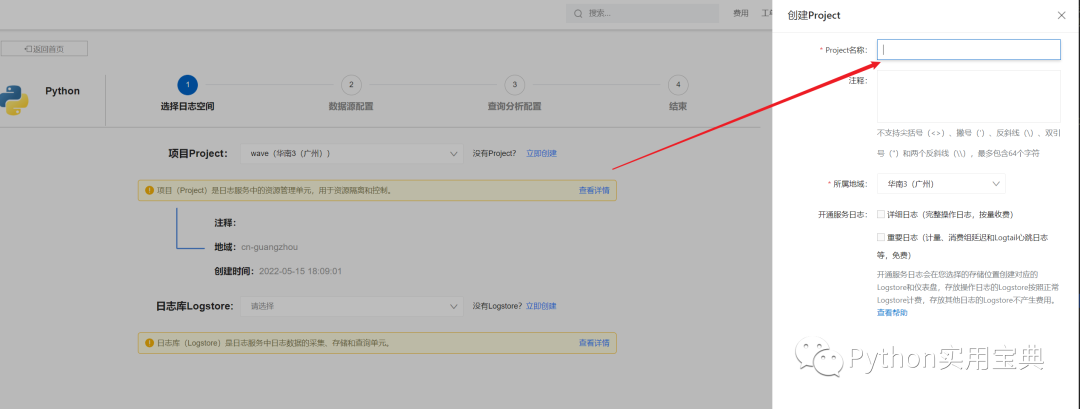Click the creation time 2022-05-15 18:09:01
The width and height of the screenshot is (1080, 409).
tap(300, 271)
